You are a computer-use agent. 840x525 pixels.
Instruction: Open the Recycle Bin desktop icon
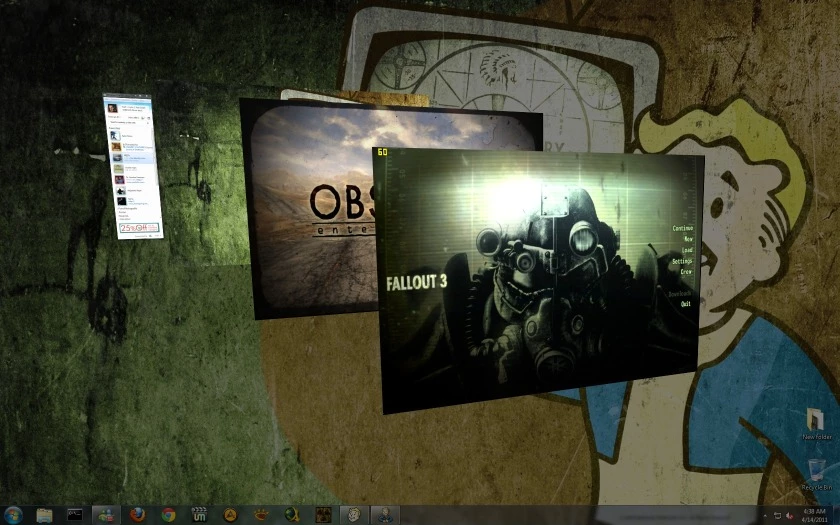[816, 475]
